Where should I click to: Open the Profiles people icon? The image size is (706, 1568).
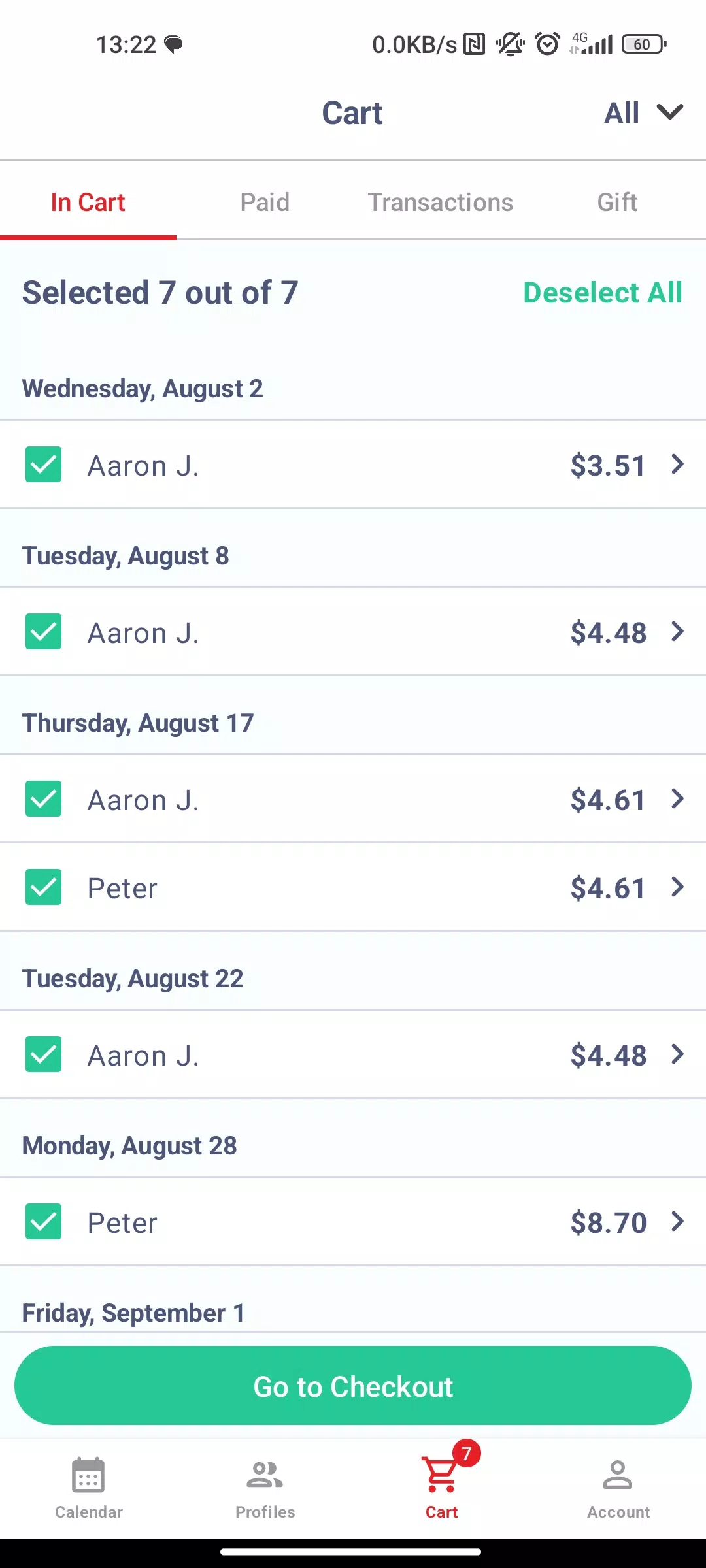coord(265,1475)
